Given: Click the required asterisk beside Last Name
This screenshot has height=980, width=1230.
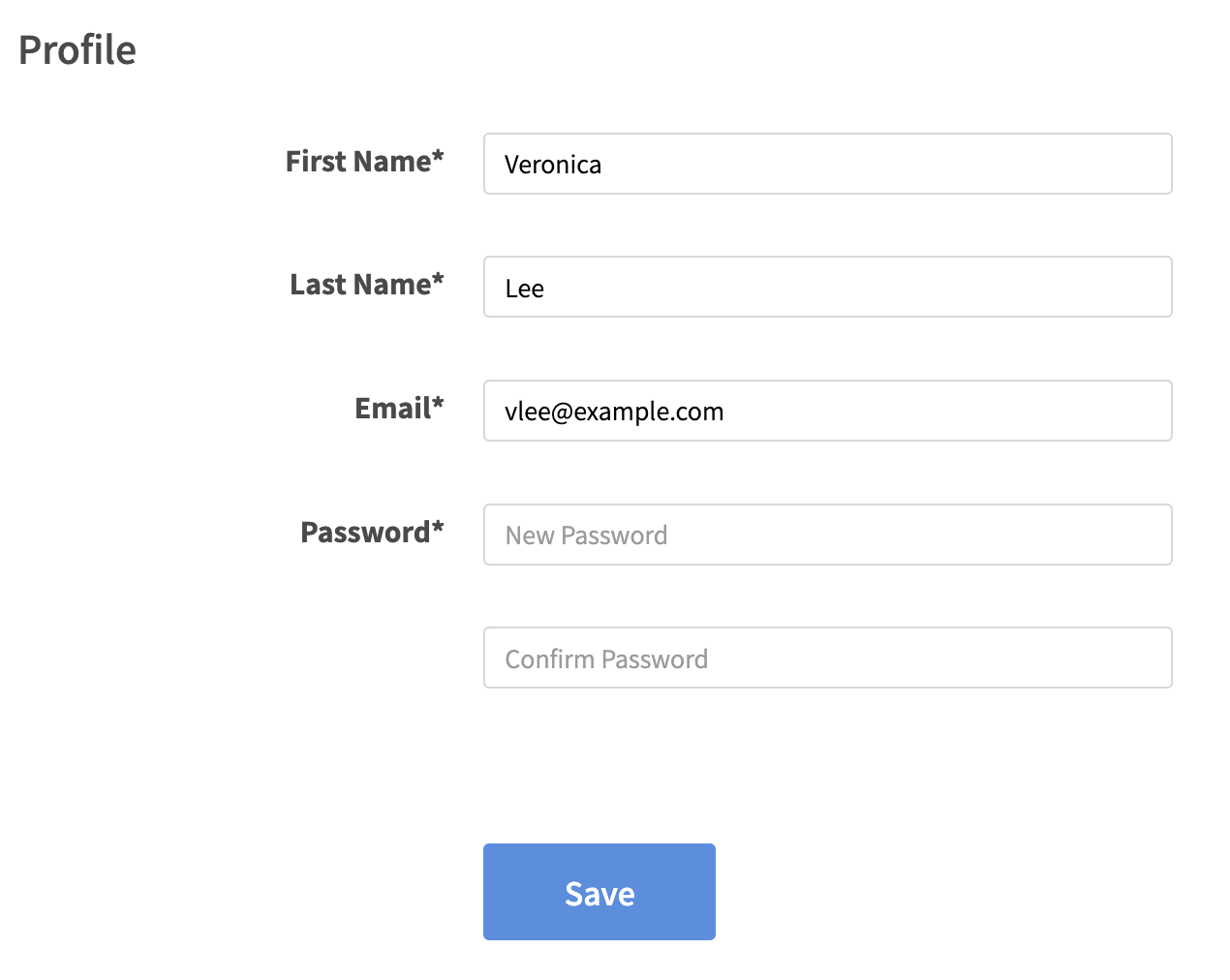Looking at the screenshot, I should (x=439, y=279).
